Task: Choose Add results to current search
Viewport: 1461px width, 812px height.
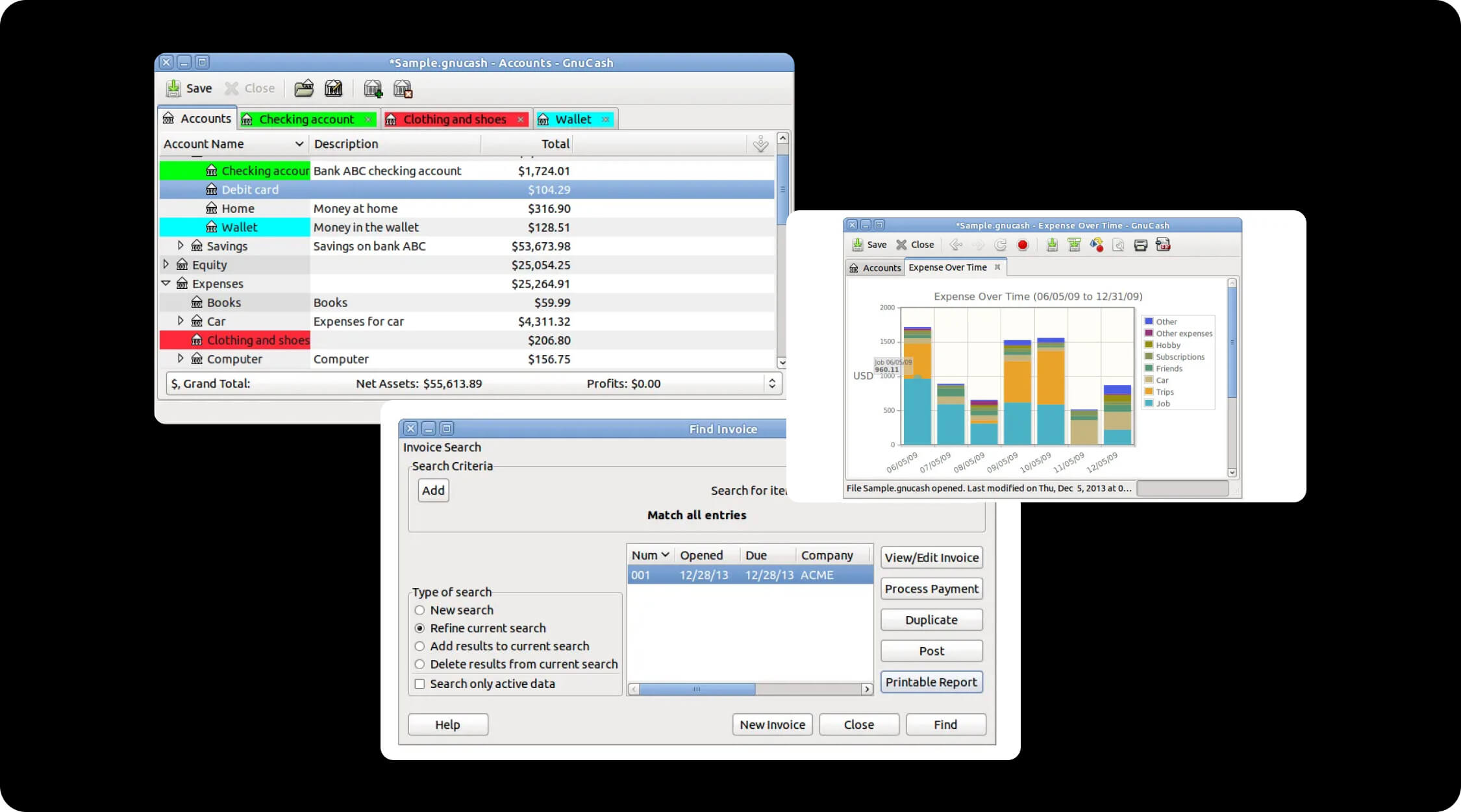Action: tap(419, 646)
